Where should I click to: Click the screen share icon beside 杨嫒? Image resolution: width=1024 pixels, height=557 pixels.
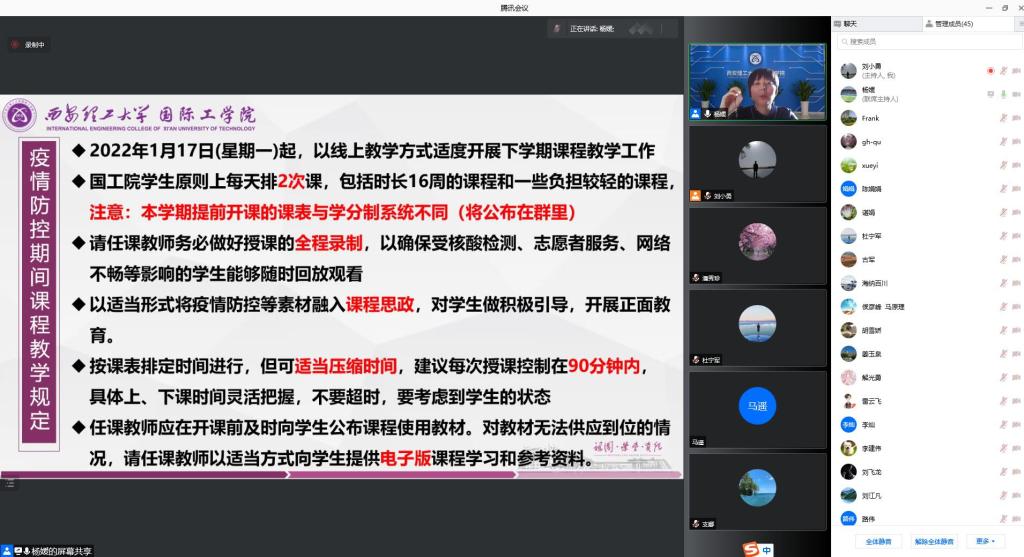990,95
